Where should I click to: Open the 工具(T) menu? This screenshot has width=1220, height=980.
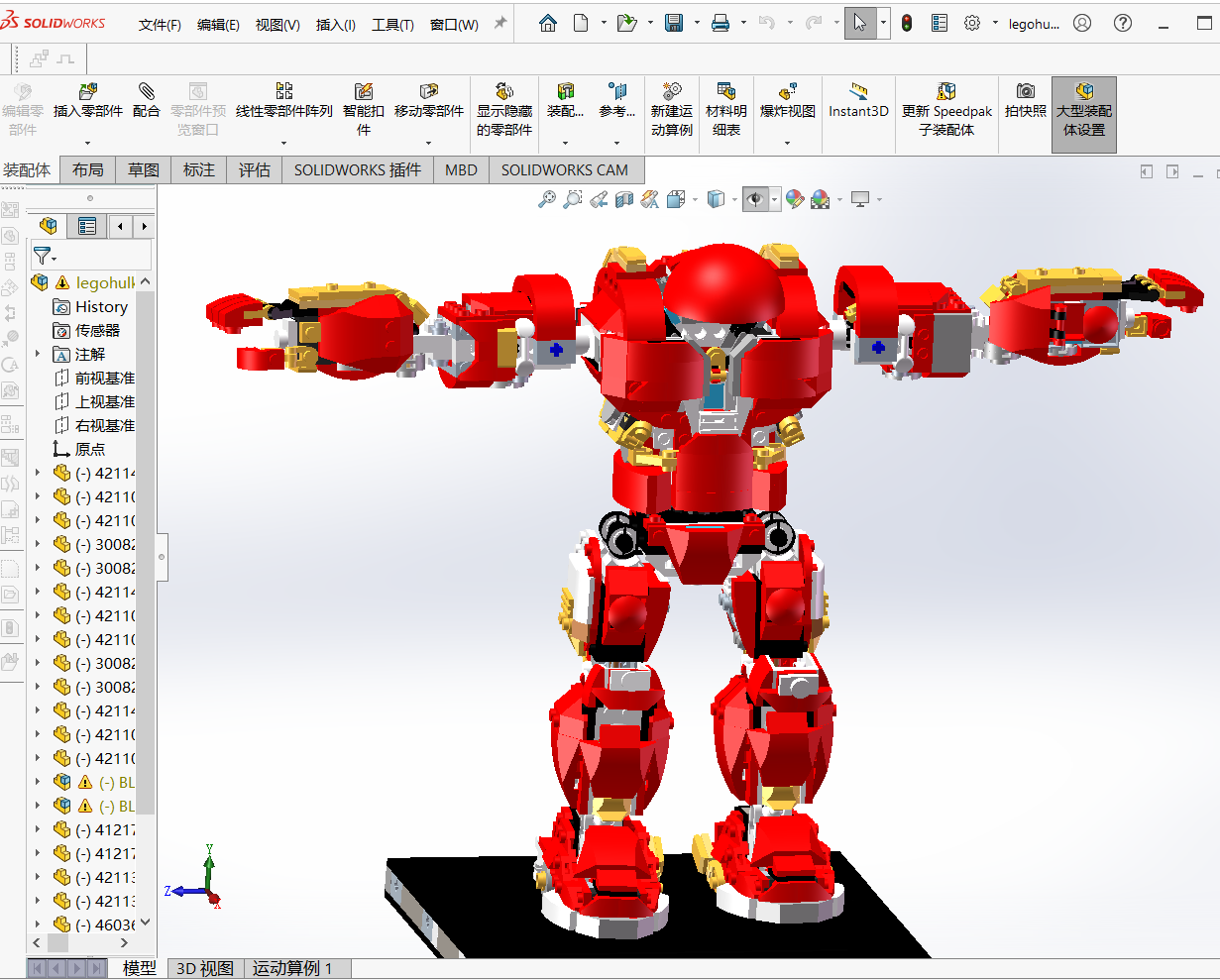[x=392, y=25]
